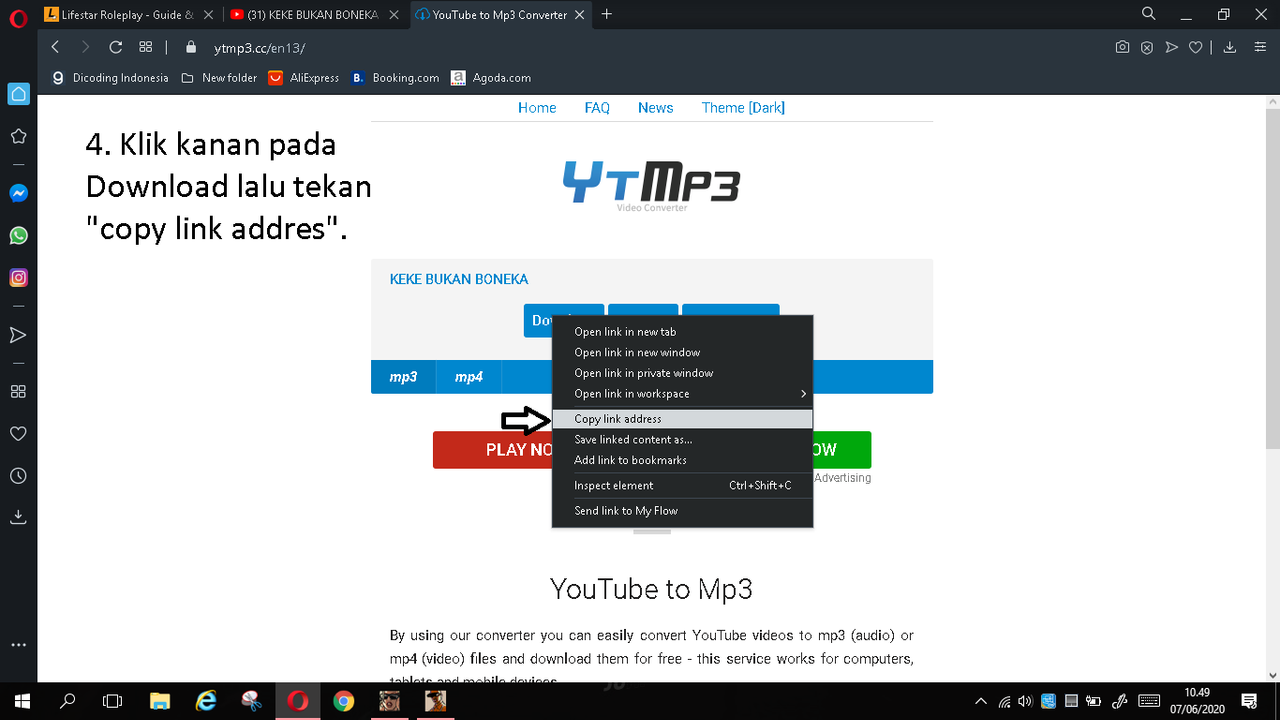Open the FAQ link

(x=597, y=108)
